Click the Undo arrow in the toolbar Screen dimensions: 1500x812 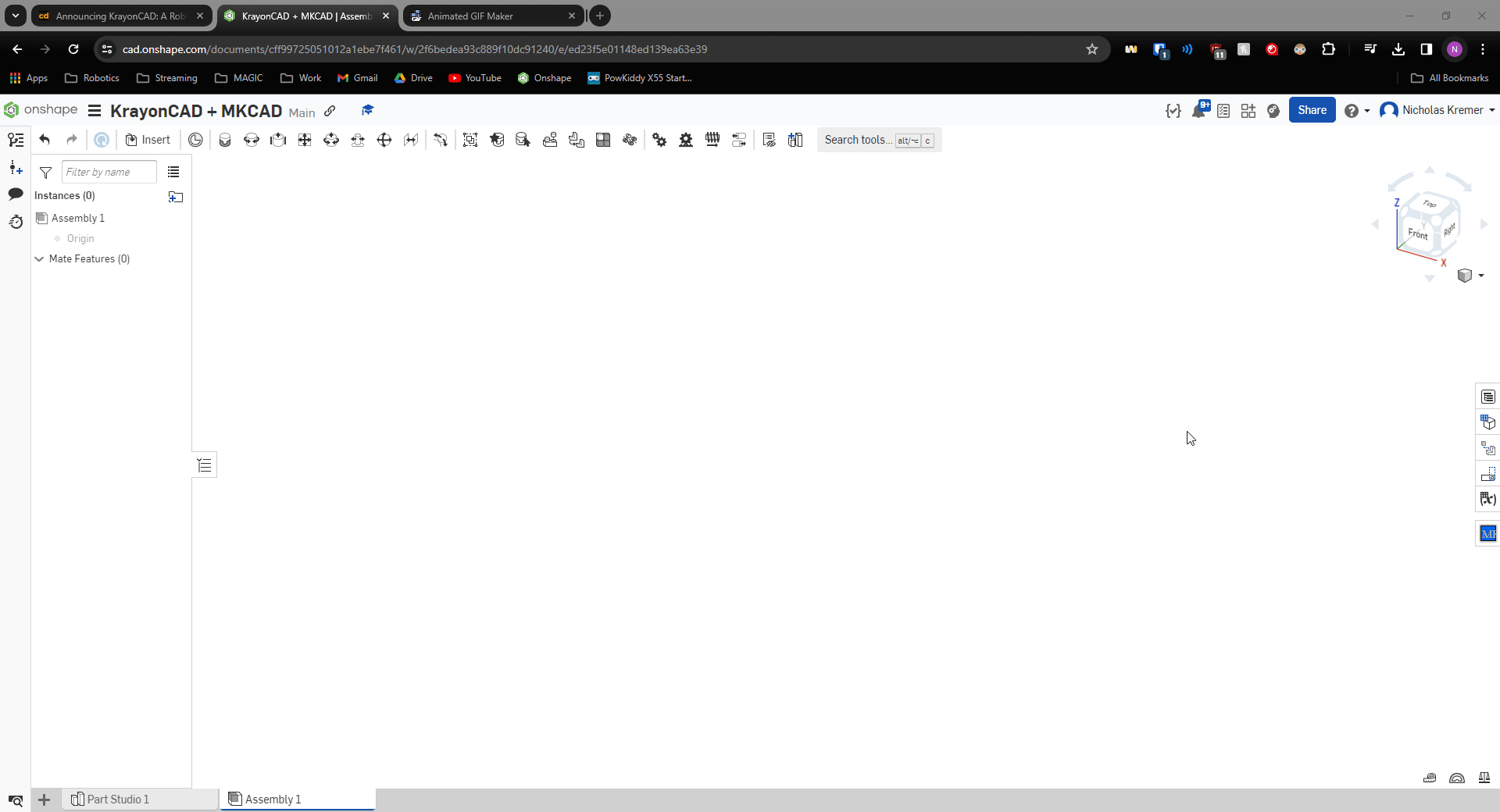[x=45, y=140]
